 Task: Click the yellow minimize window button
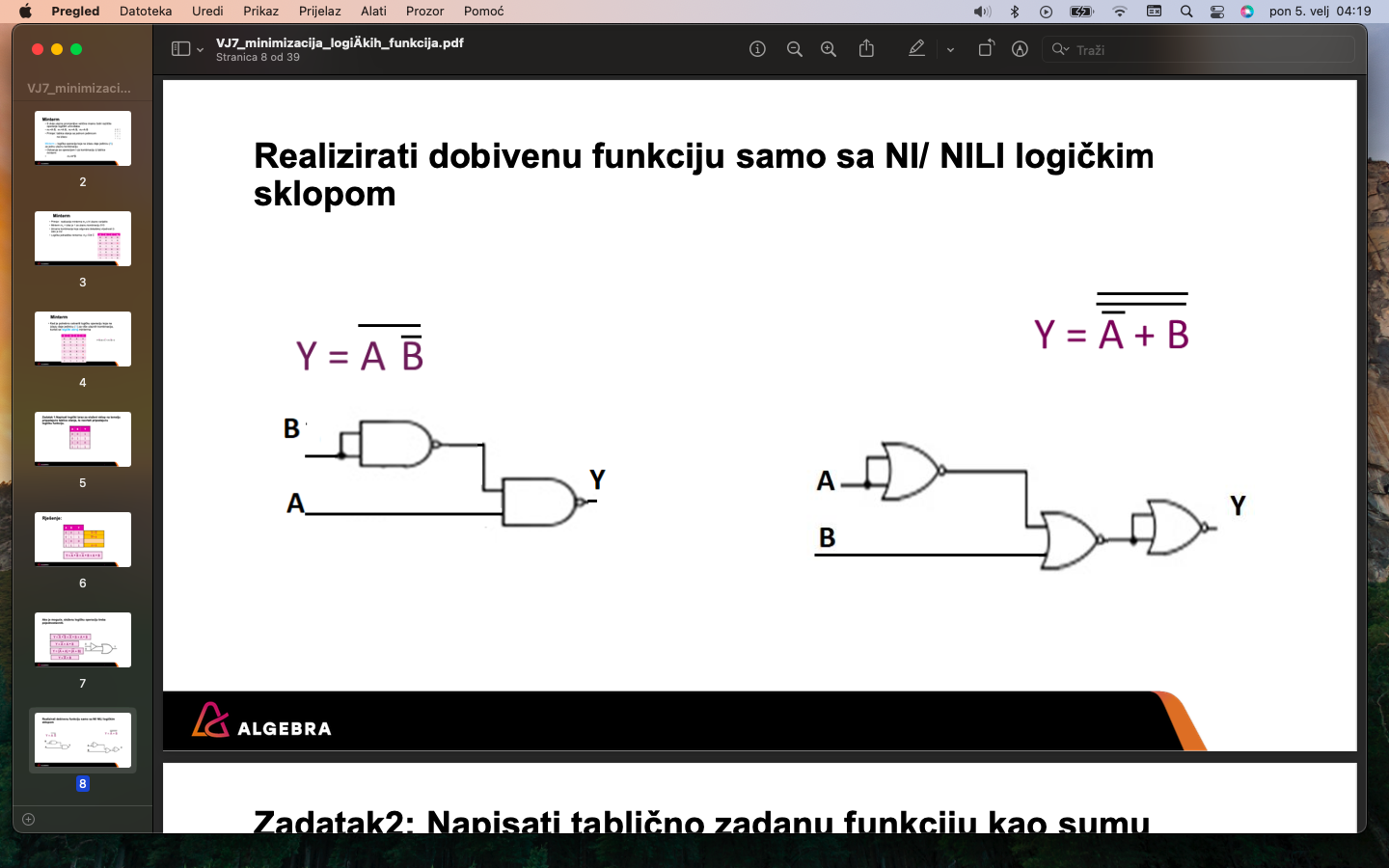click(x=57, y=49)
